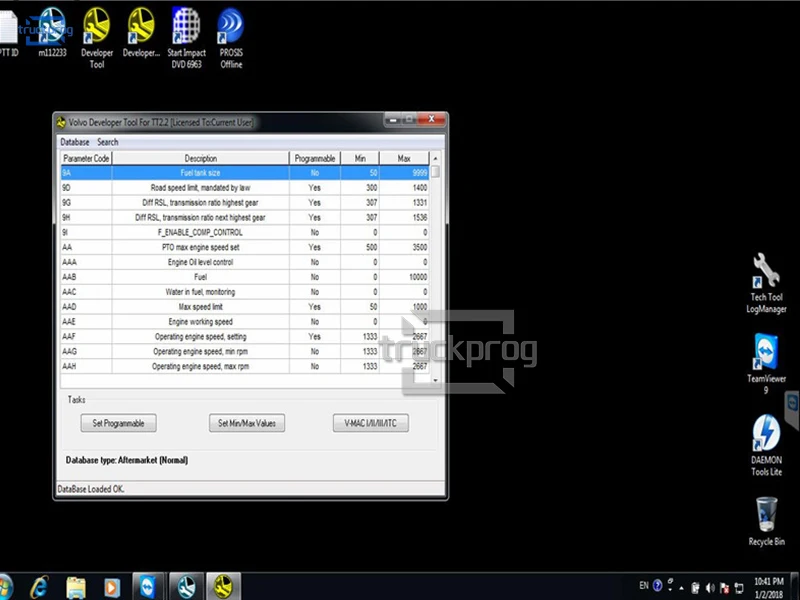Click the help icon in system tray
800x600 pixels.
pyautogui.click(x=657, y=585)
